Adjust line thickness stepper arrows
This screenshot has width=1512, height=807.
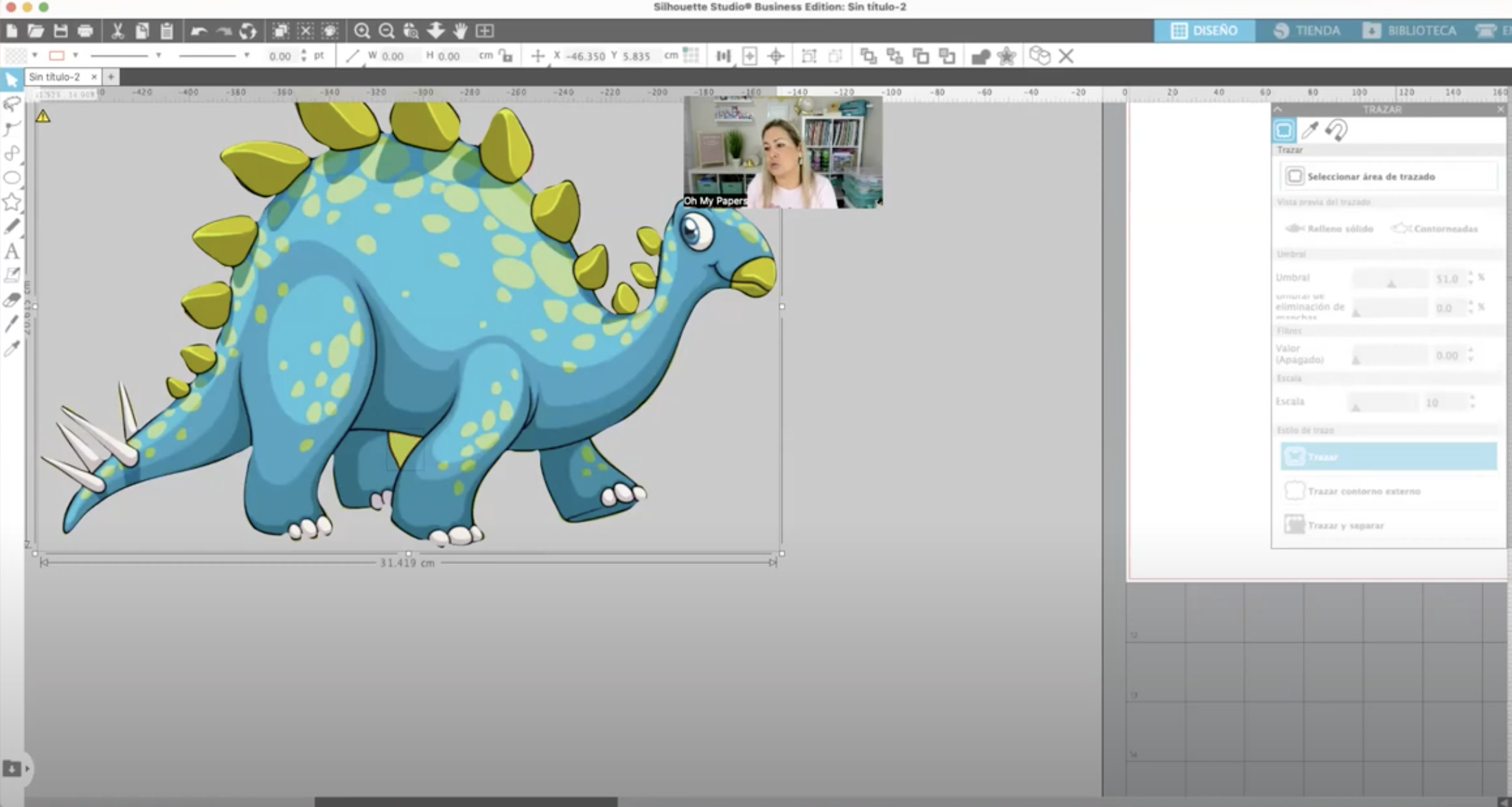[x=304, y=56]
